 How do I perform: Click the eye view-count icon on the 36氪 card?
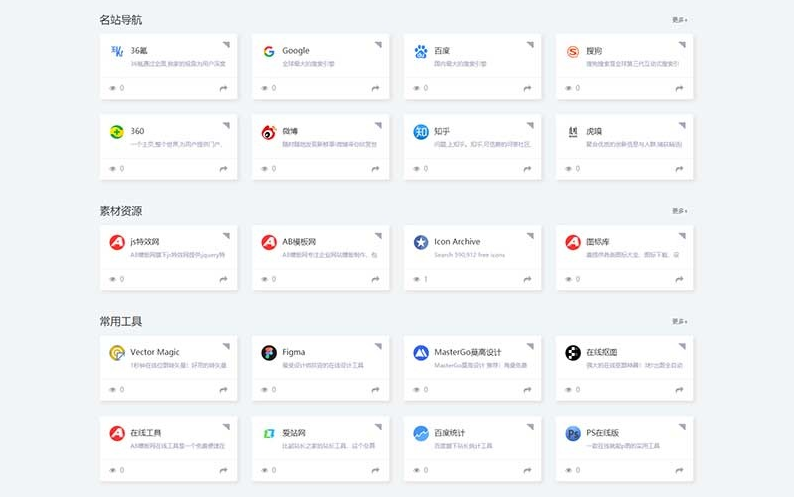coord(113,88)
